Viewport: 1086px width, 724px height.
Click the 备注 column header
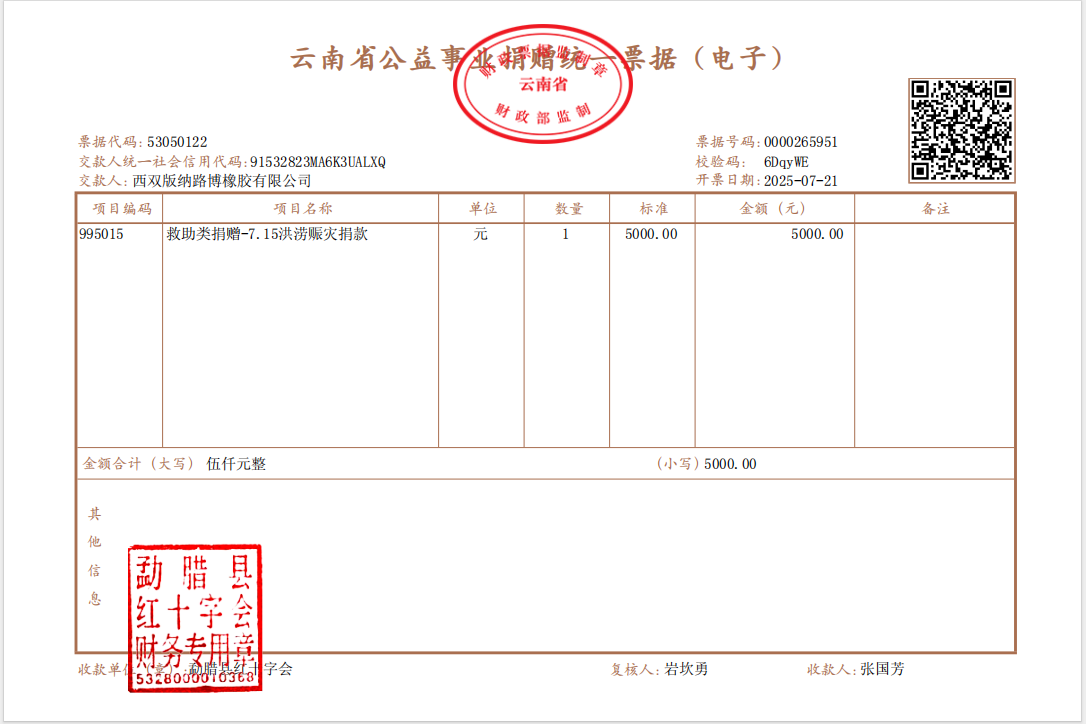934,208
